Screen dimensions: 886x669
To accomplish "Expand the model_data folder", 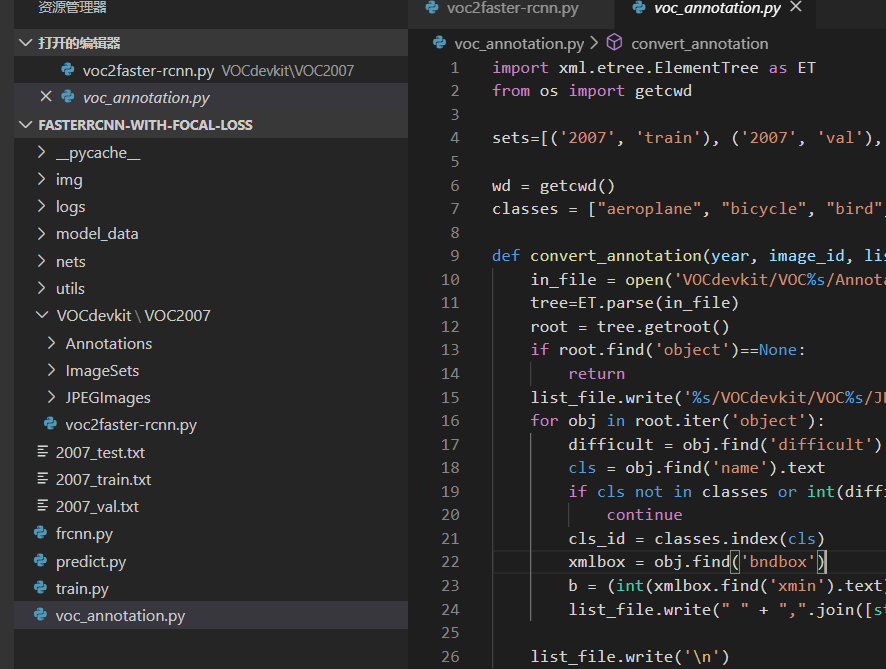I will tap(41, 233).
